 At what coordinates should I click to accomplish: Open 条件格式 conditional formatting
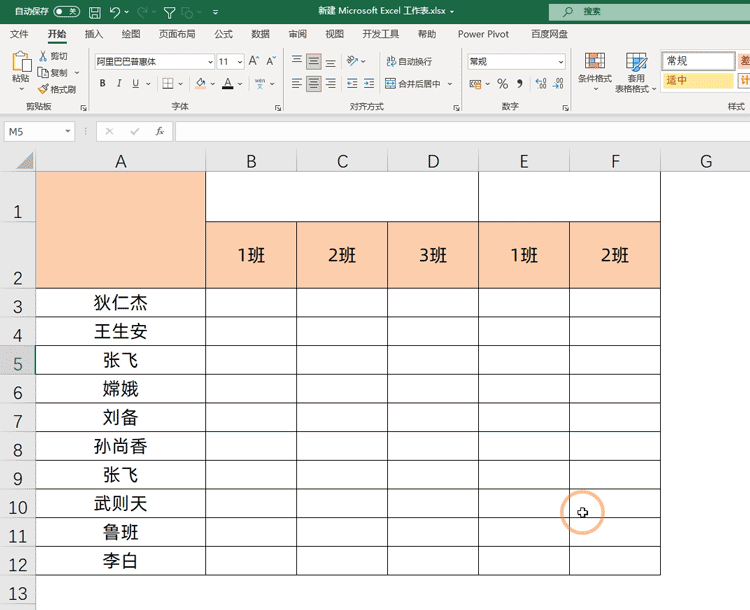[x=595, y=71]
